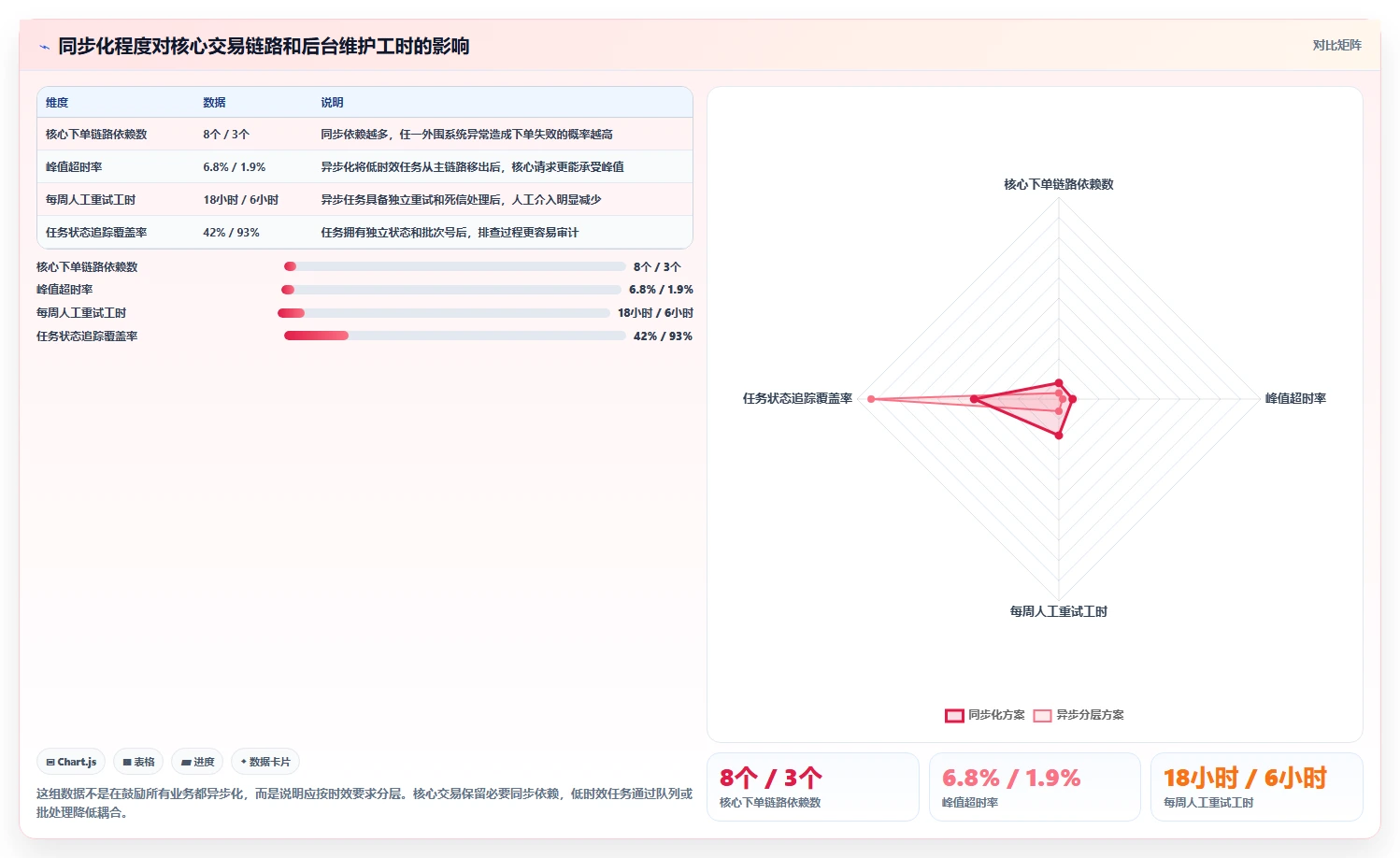The height and width of the screenshot is (858, 1400).
Task: Click the 核心下单链路依赖数 progress bar
Action: click(x=455, y=266)
